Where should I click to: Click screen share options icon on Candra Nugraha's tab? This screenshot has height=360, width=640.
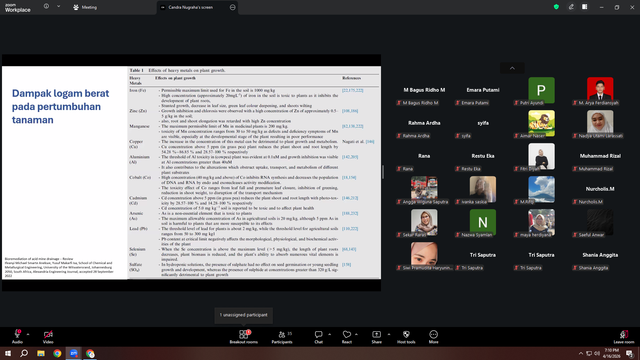233,7
